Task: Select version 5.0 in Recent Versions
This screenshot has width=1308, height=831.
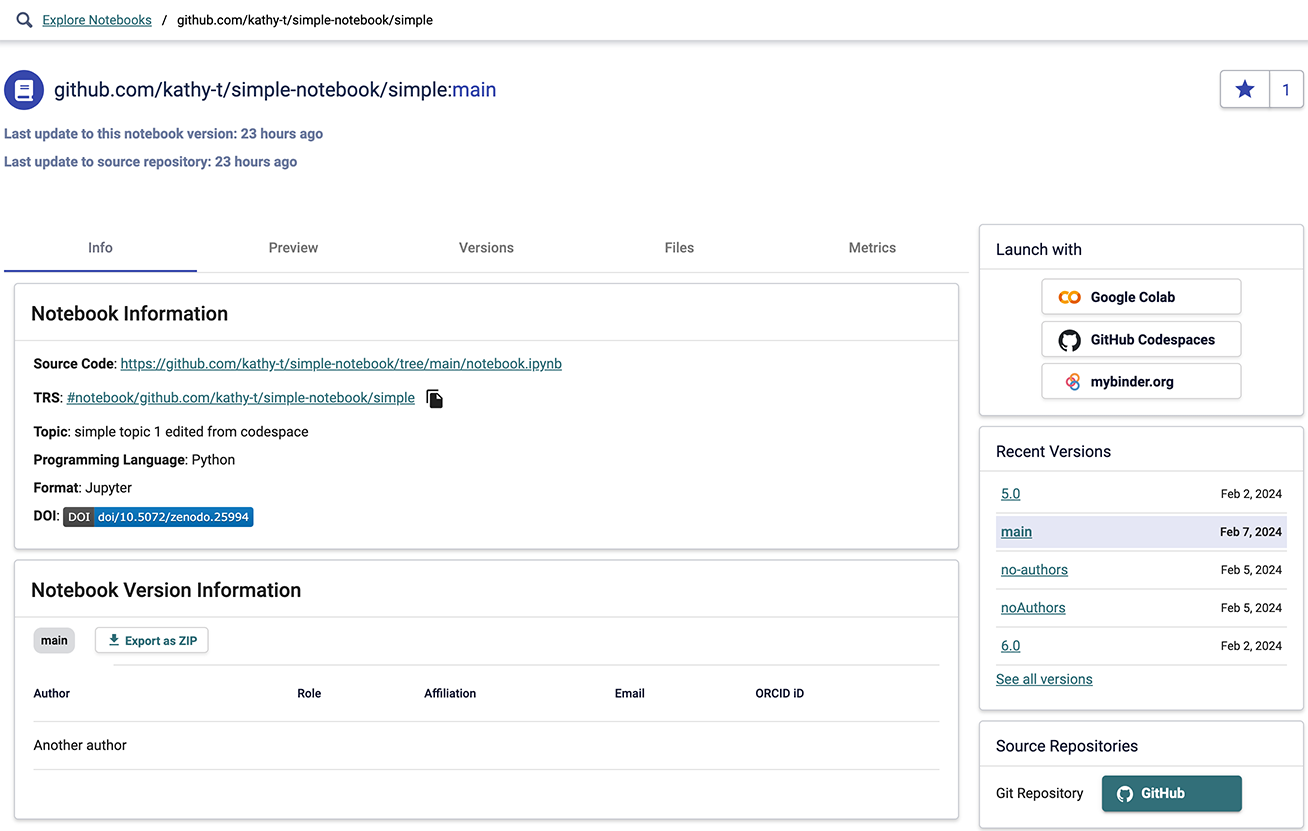Action: pos(1010,494)
